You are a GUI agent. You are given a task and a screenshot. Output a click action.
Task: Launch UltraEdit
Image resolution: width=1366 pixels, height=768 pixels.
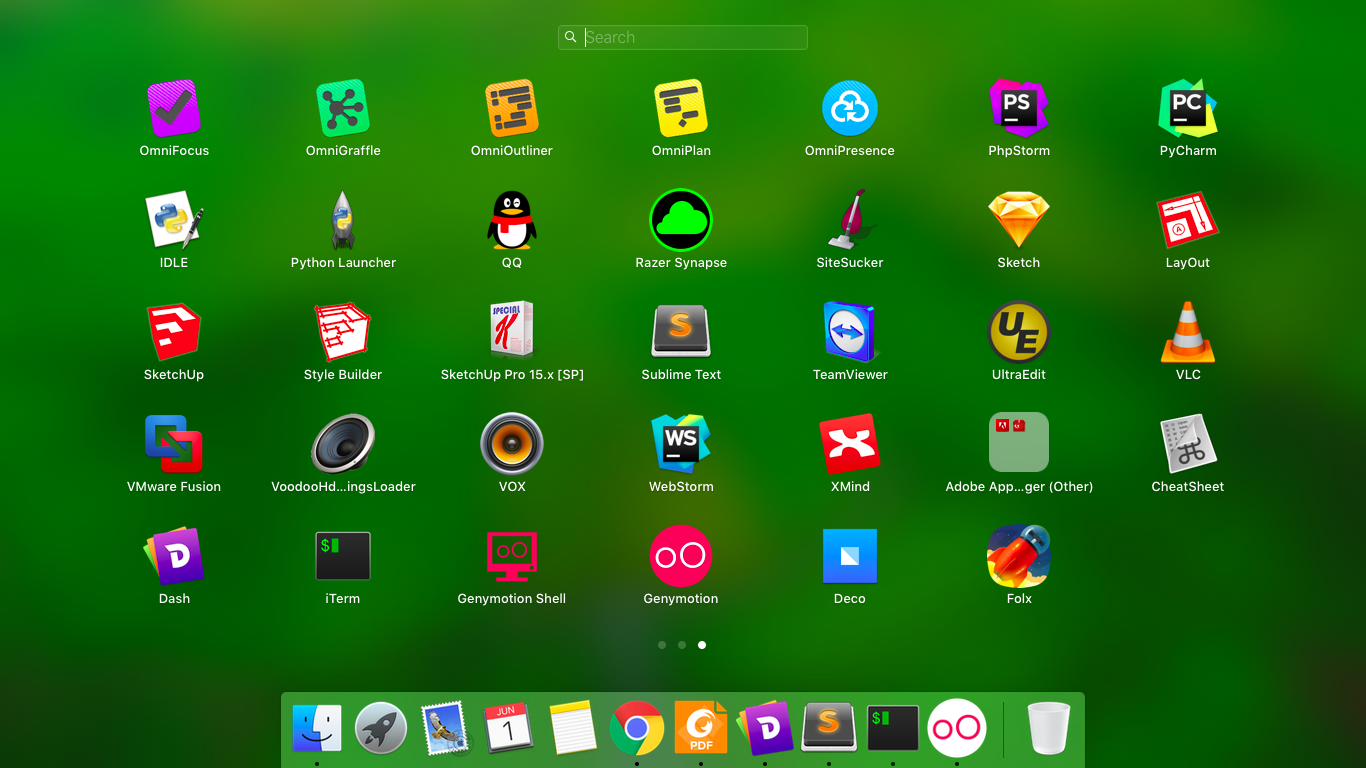click(1019, 332)
